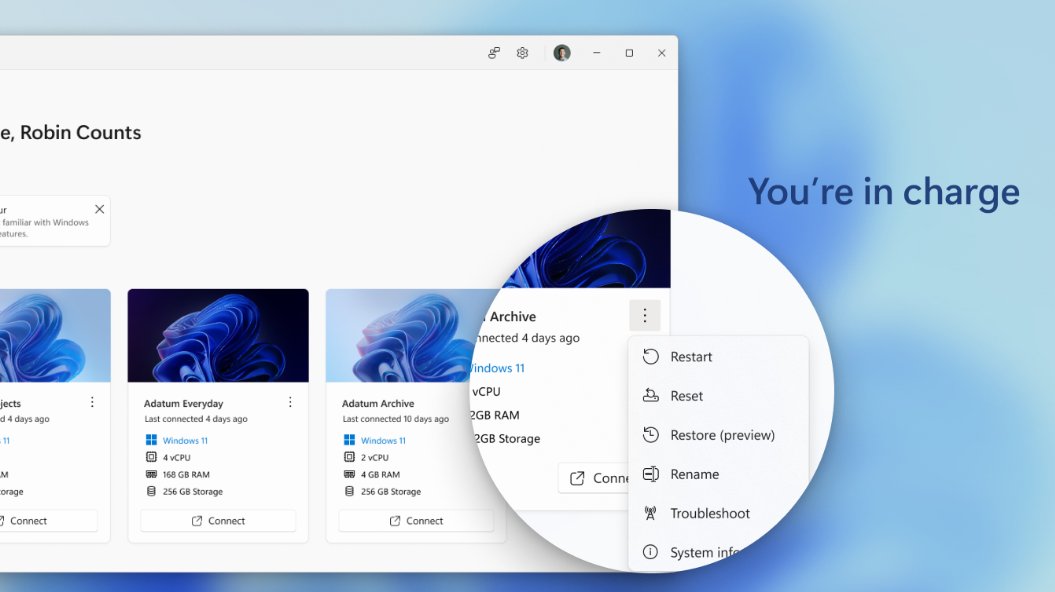Open the feedback icon in the title bar
This screenshot has width=1055, height=592.
(494, 53)
